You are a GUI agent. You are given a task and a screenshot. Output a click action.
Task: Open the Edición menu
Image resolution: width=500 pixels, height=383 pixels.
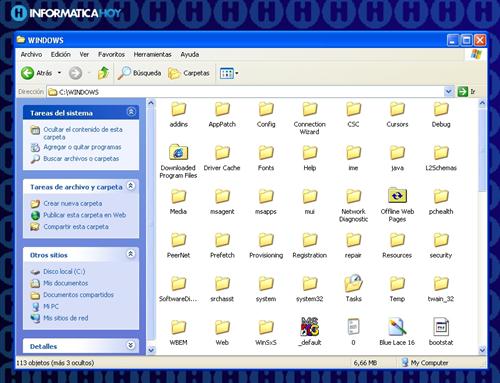pos(61,54)
